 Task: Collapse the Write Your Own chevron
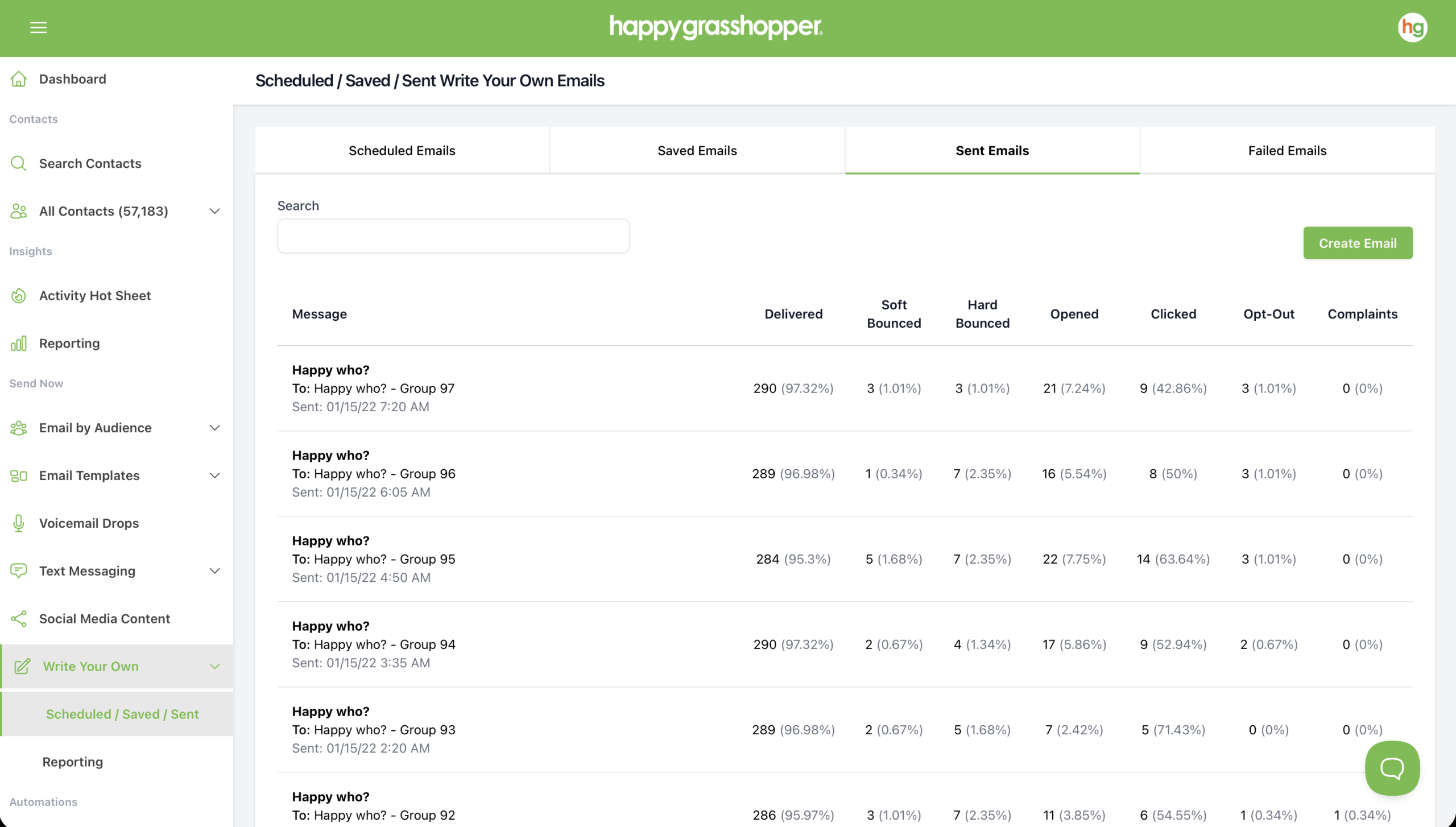point(214,666)
